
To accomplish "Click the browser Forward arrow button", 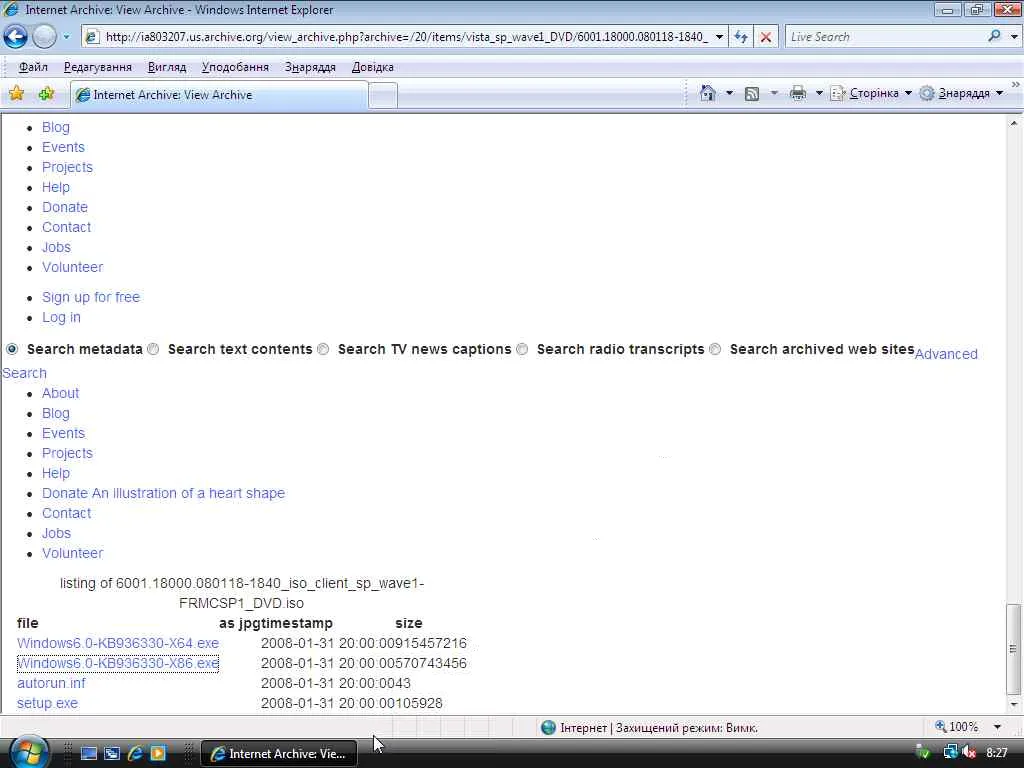I will tap(44, 37).
